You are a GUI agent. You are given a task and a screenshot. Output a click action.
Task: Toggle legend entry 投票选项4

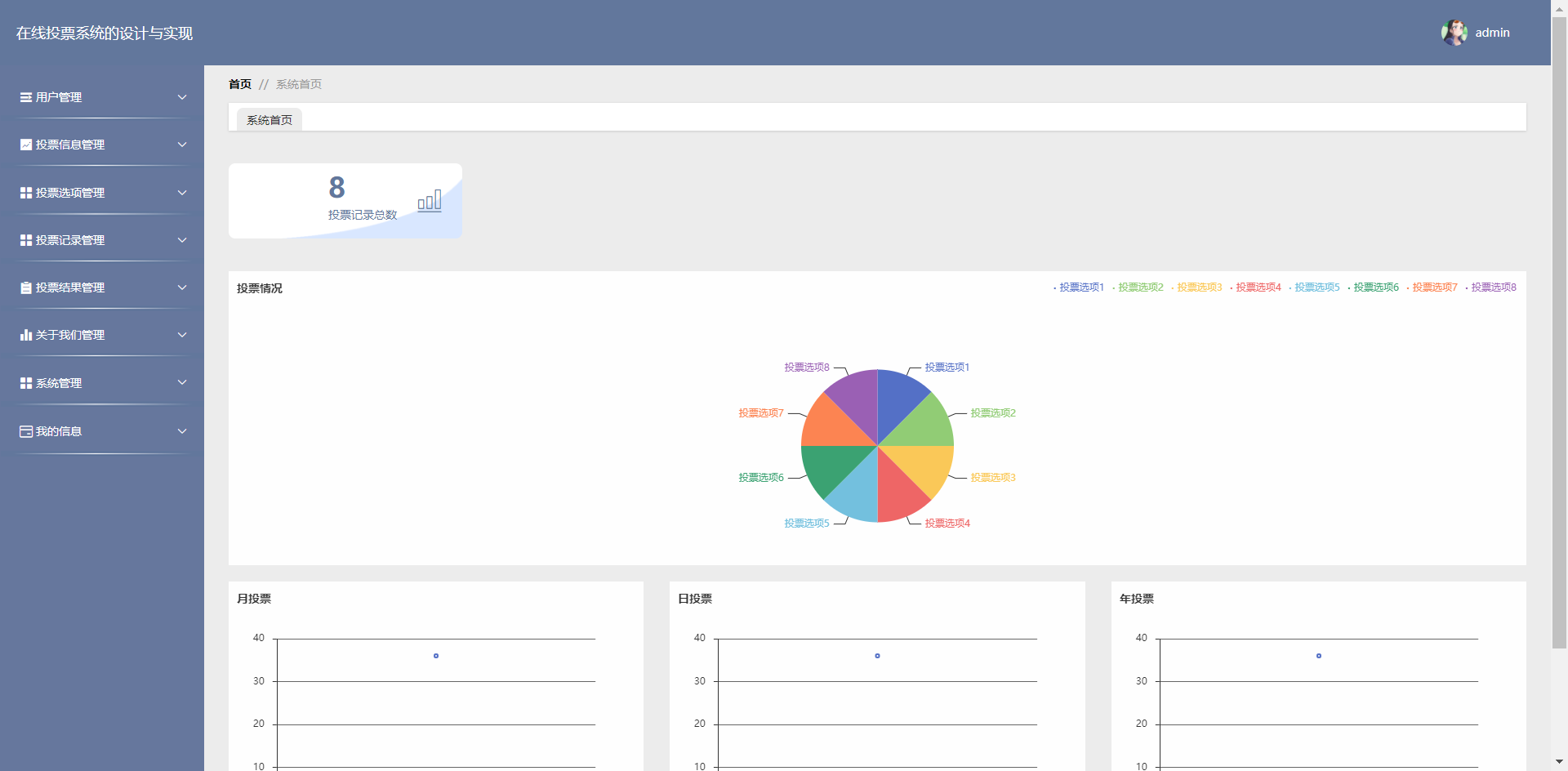[x=1255, y=287]
